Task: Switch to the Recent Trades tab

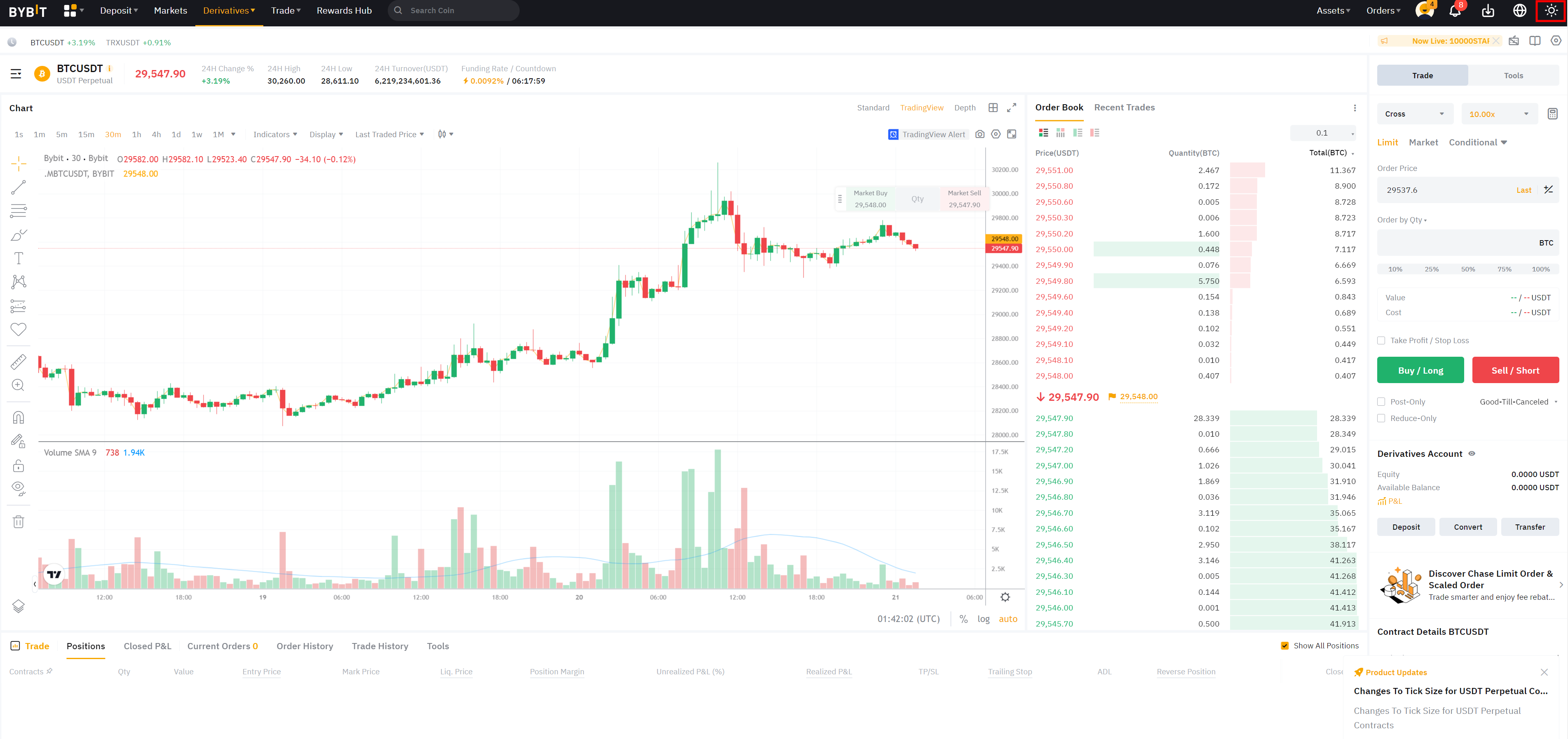Action: [1124, 108]
